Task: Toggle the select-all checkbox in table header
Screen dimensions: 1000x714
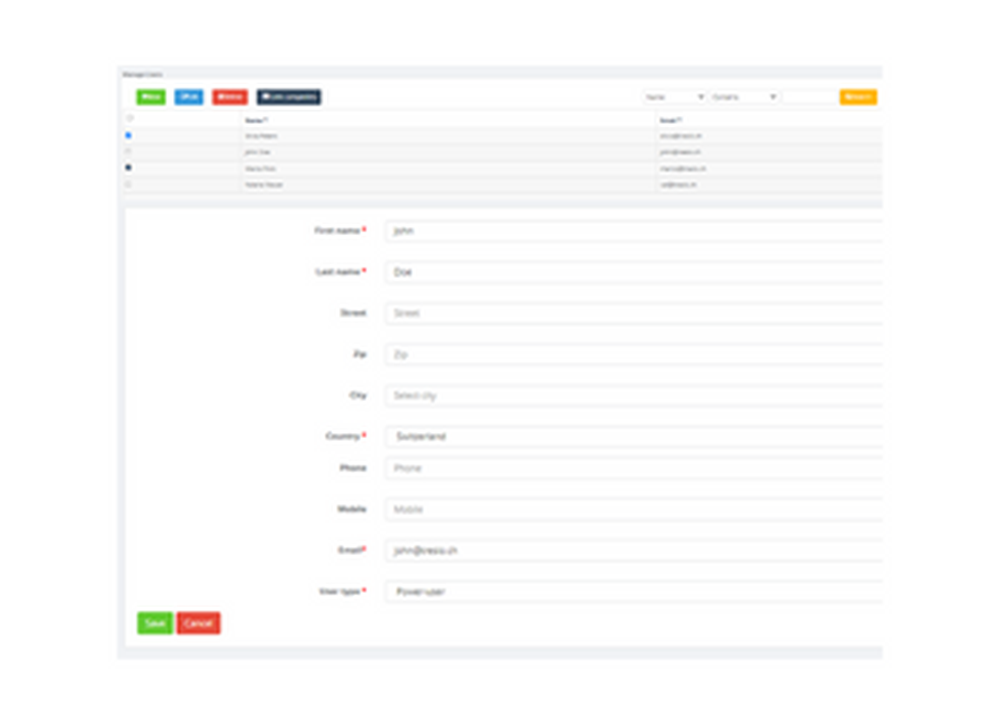Action: [129, 119]
